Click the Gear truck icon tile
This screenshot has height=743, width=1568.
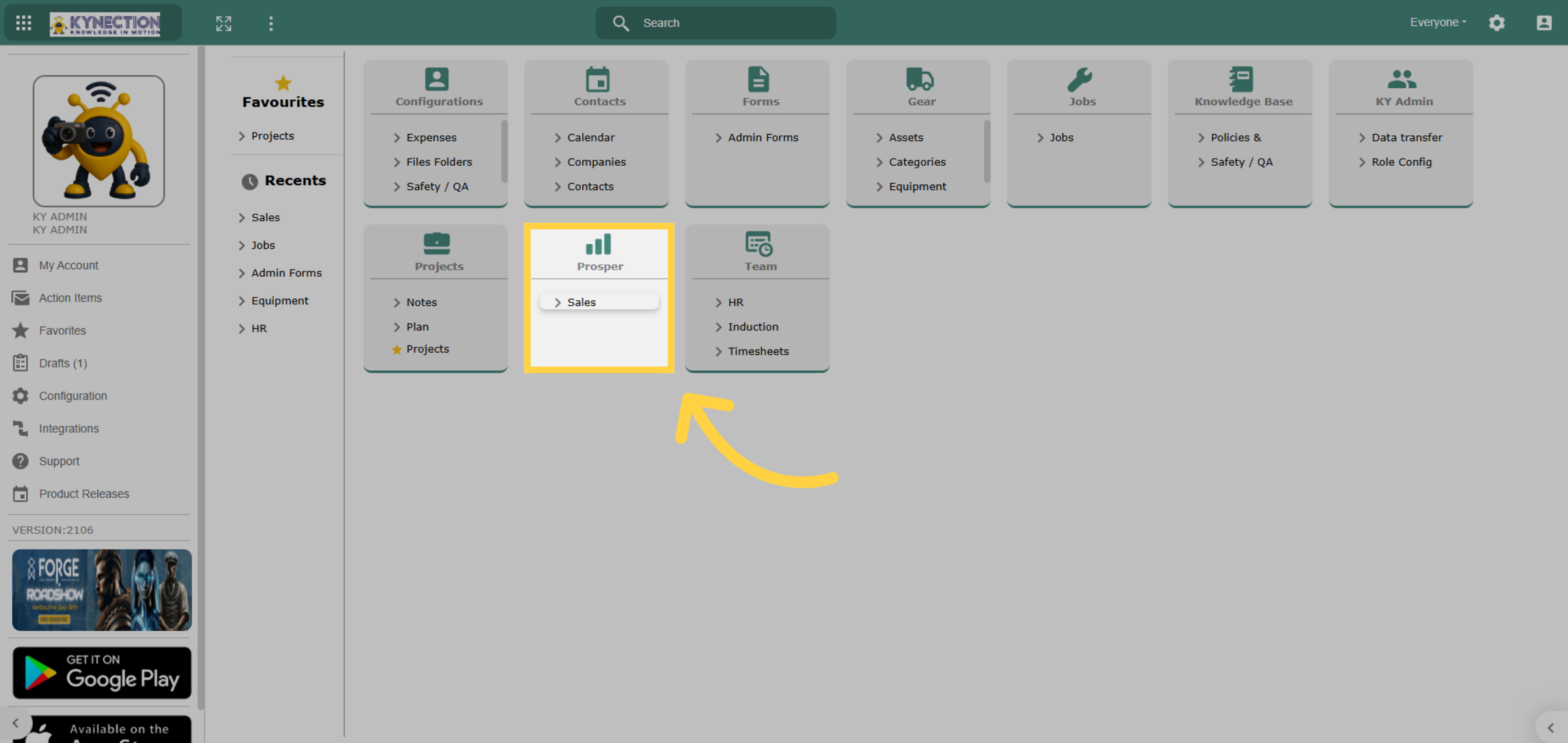tap(920, 79)
